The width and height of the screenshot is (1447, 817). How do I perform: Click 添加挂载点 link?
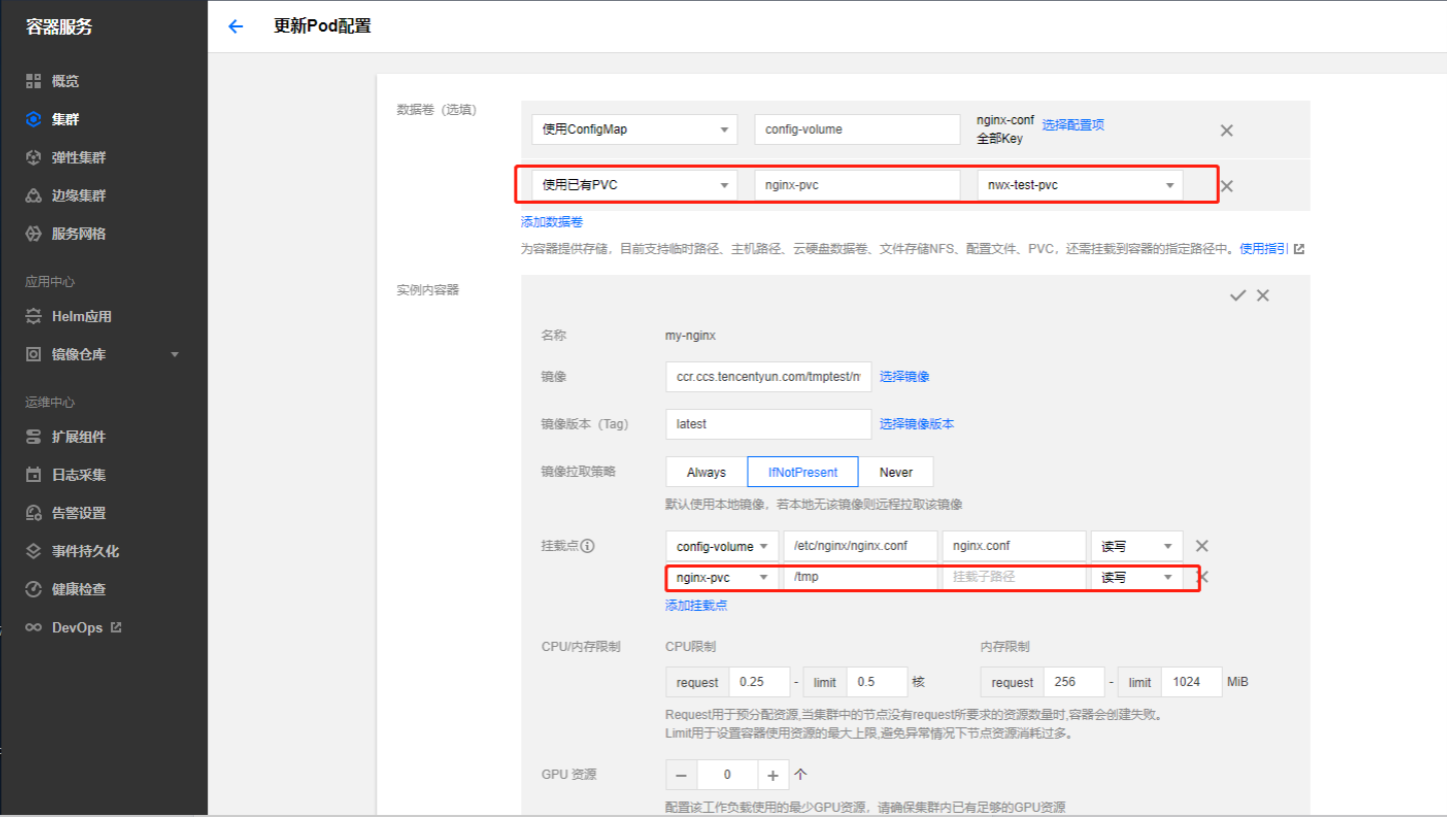(696, 605)
